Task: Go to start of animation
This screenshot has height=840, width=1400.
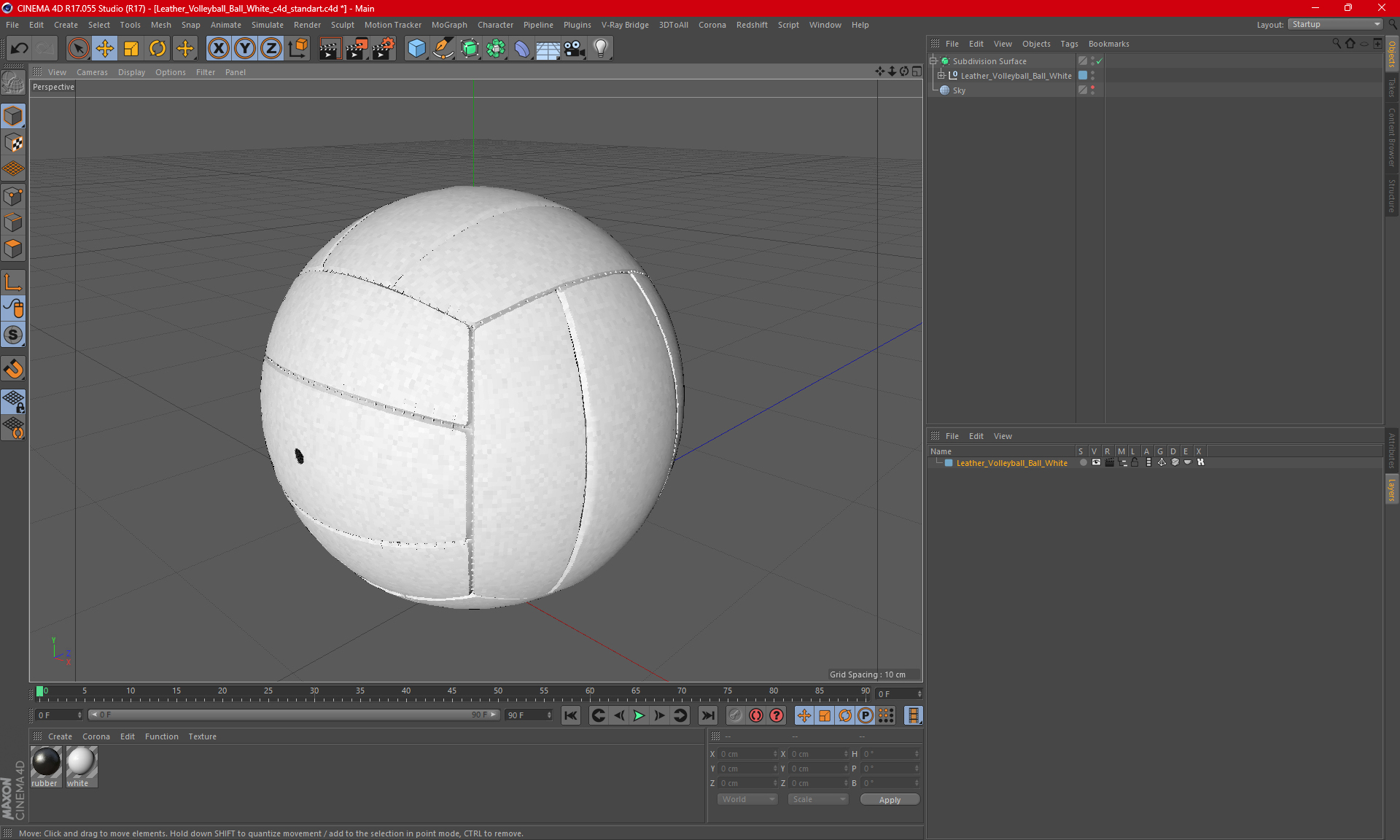Action: coord(571,715)
